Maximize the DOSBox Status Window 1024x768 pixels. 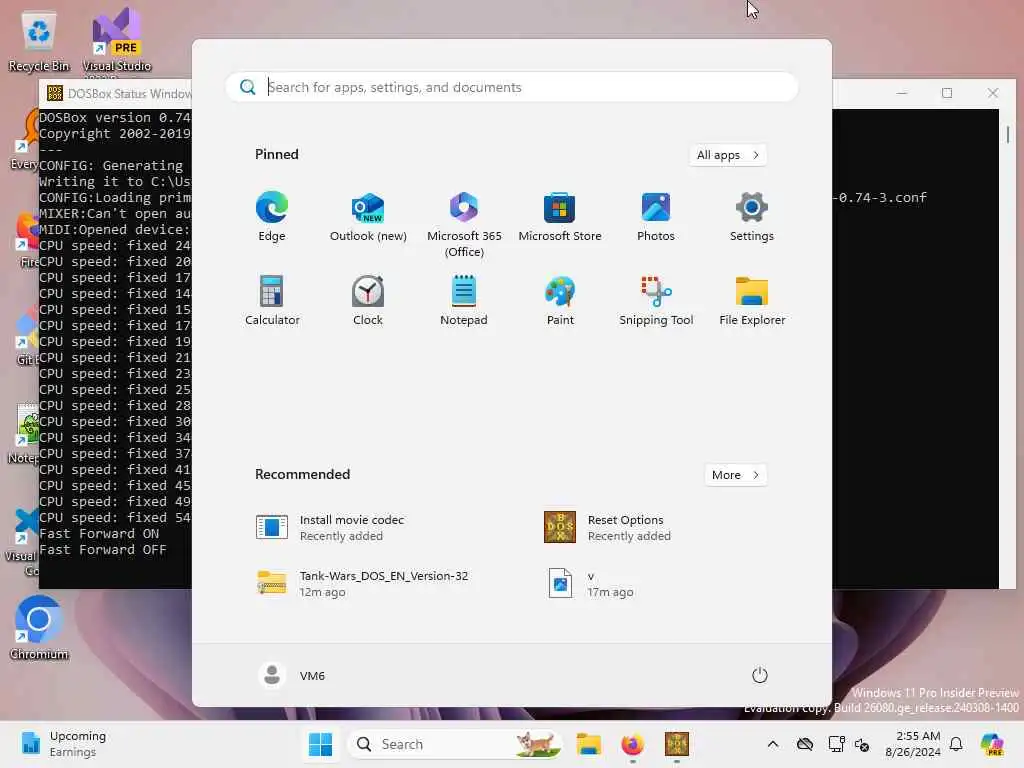pyautogui.click(x=947, y=93)
